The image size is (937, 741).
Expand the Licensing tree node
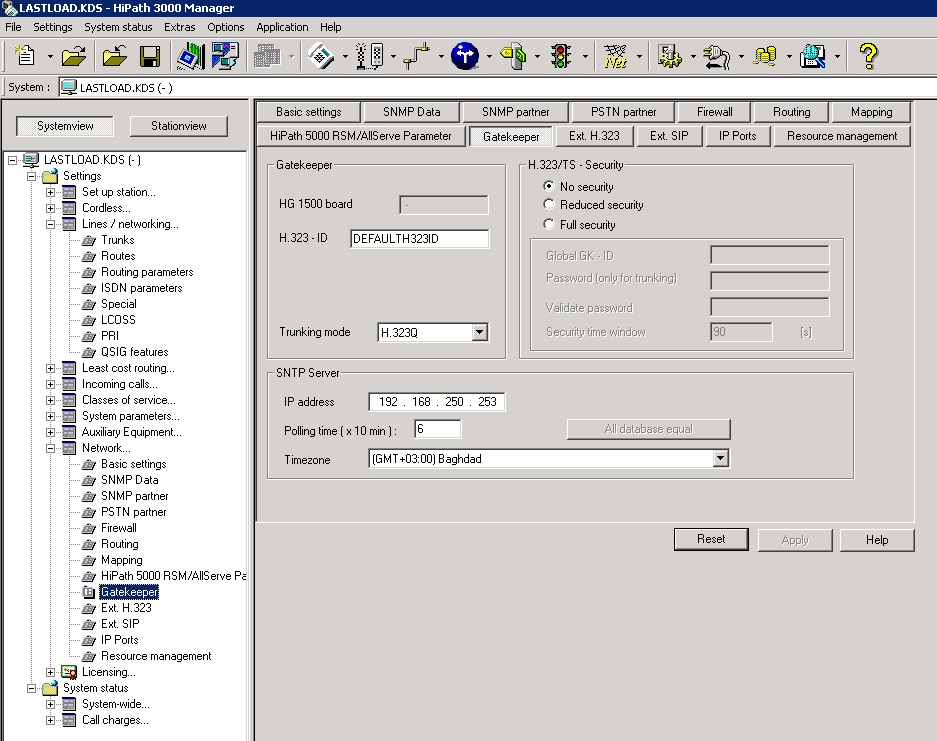pos(50,672)
